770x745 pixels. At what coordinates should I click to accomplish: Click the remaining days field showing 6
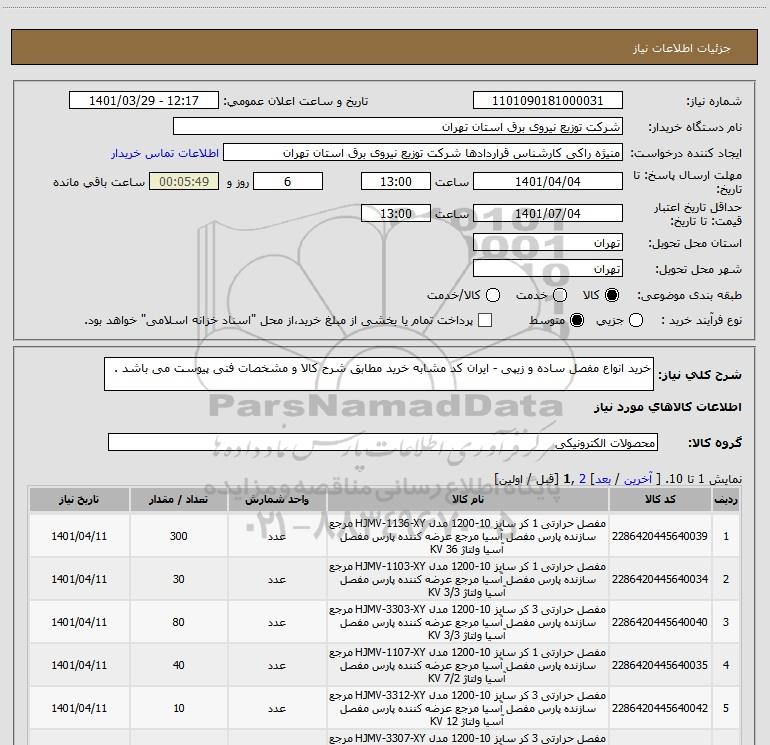point(288,182)
